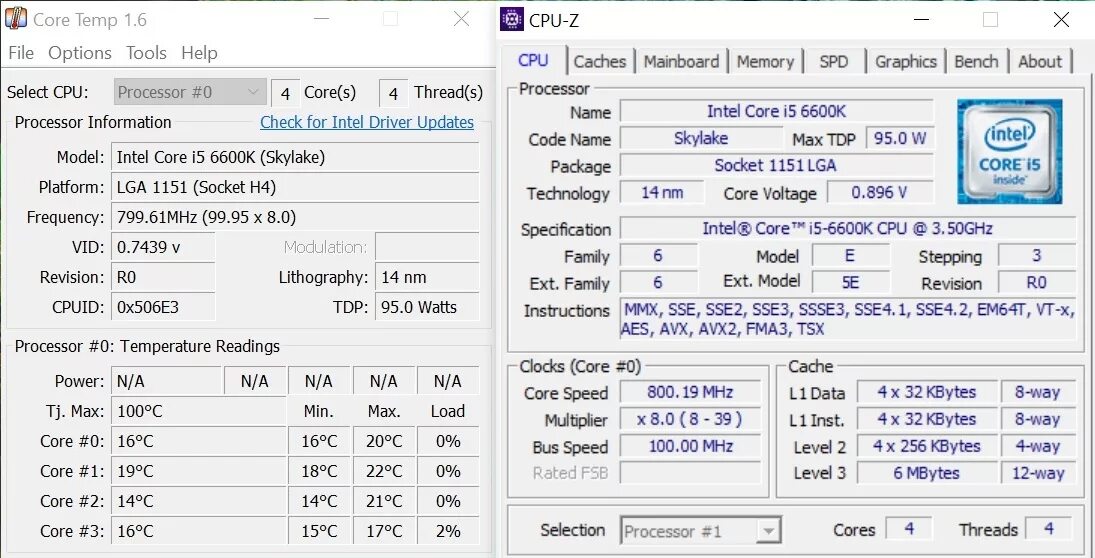Expand the Select CPU Processor #0 dropdown
Viewport: 1095px width, 558px height.
pos(190,92)
